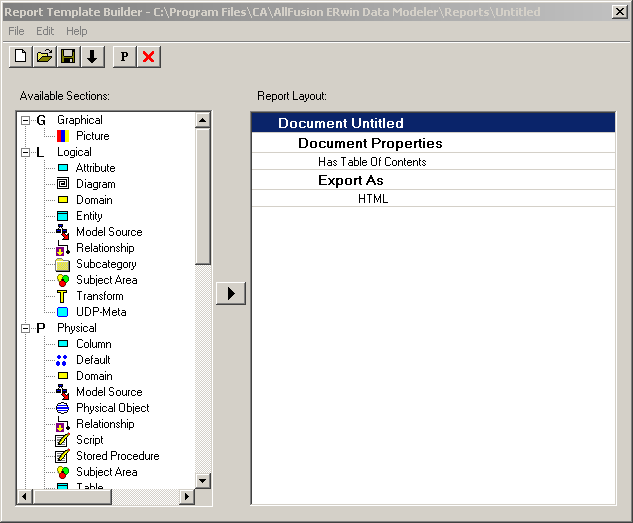Select the Physical Domain yellow icon

click(63, 376)
